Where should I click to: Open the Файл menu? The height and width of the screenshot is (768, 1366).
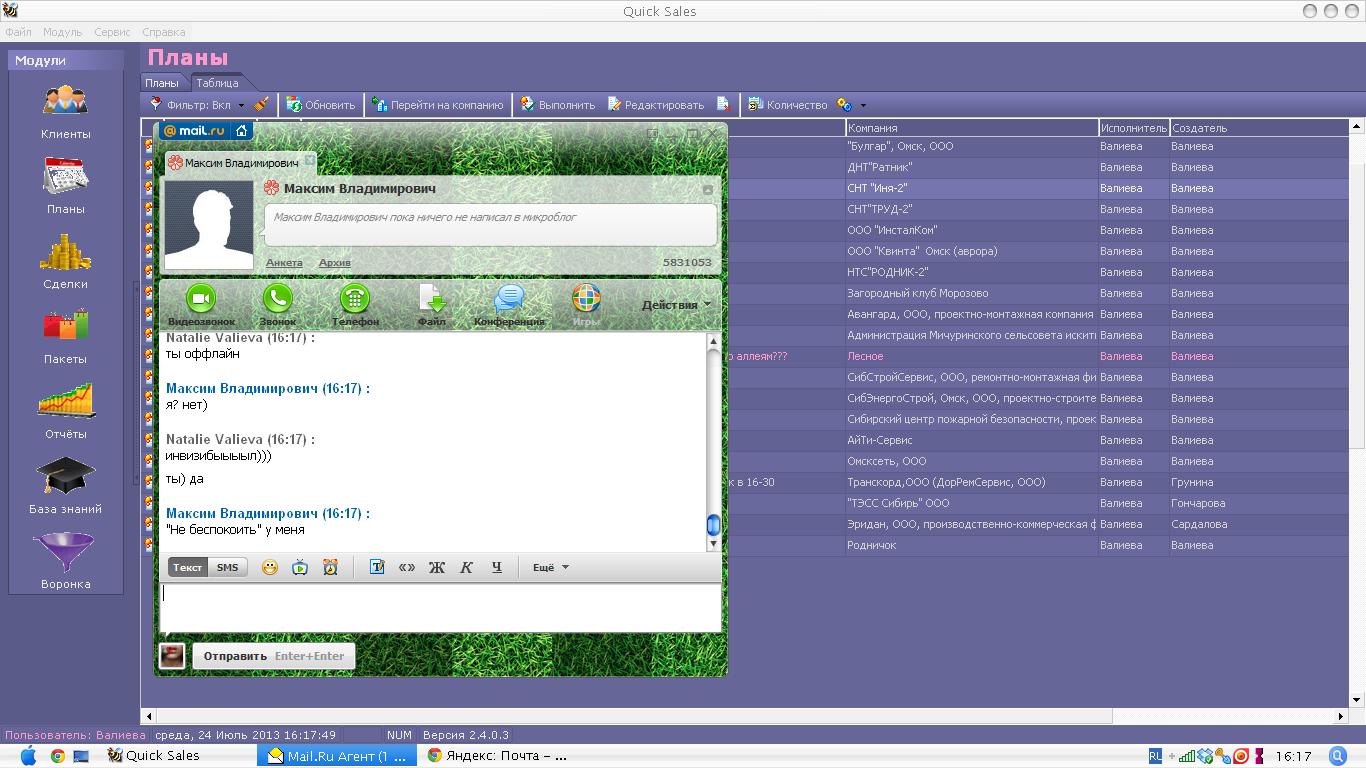click(x=18, y=32)
